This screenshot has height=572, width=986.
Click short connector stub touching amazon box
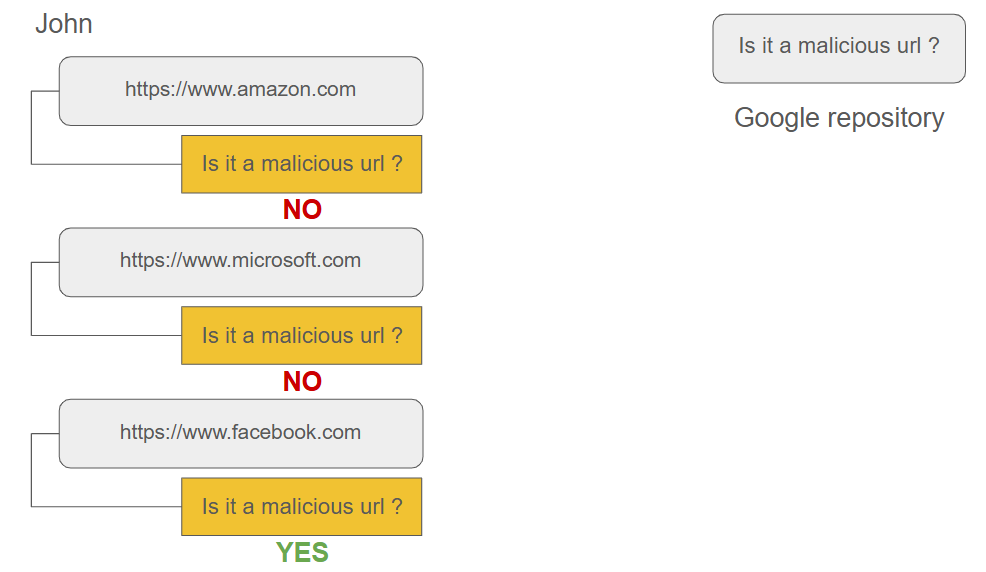[45, 91]
